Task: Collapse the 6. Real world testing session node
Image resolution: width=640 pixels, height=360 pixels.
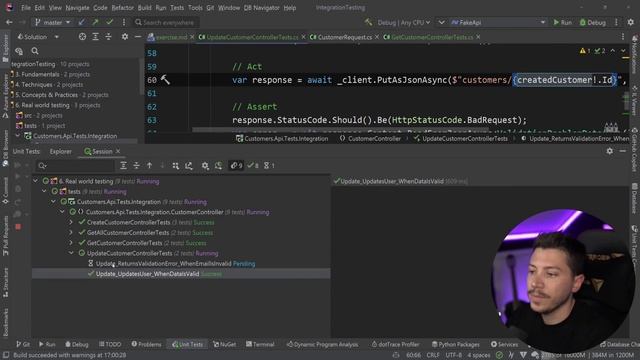Action: (x=36, y=181)
